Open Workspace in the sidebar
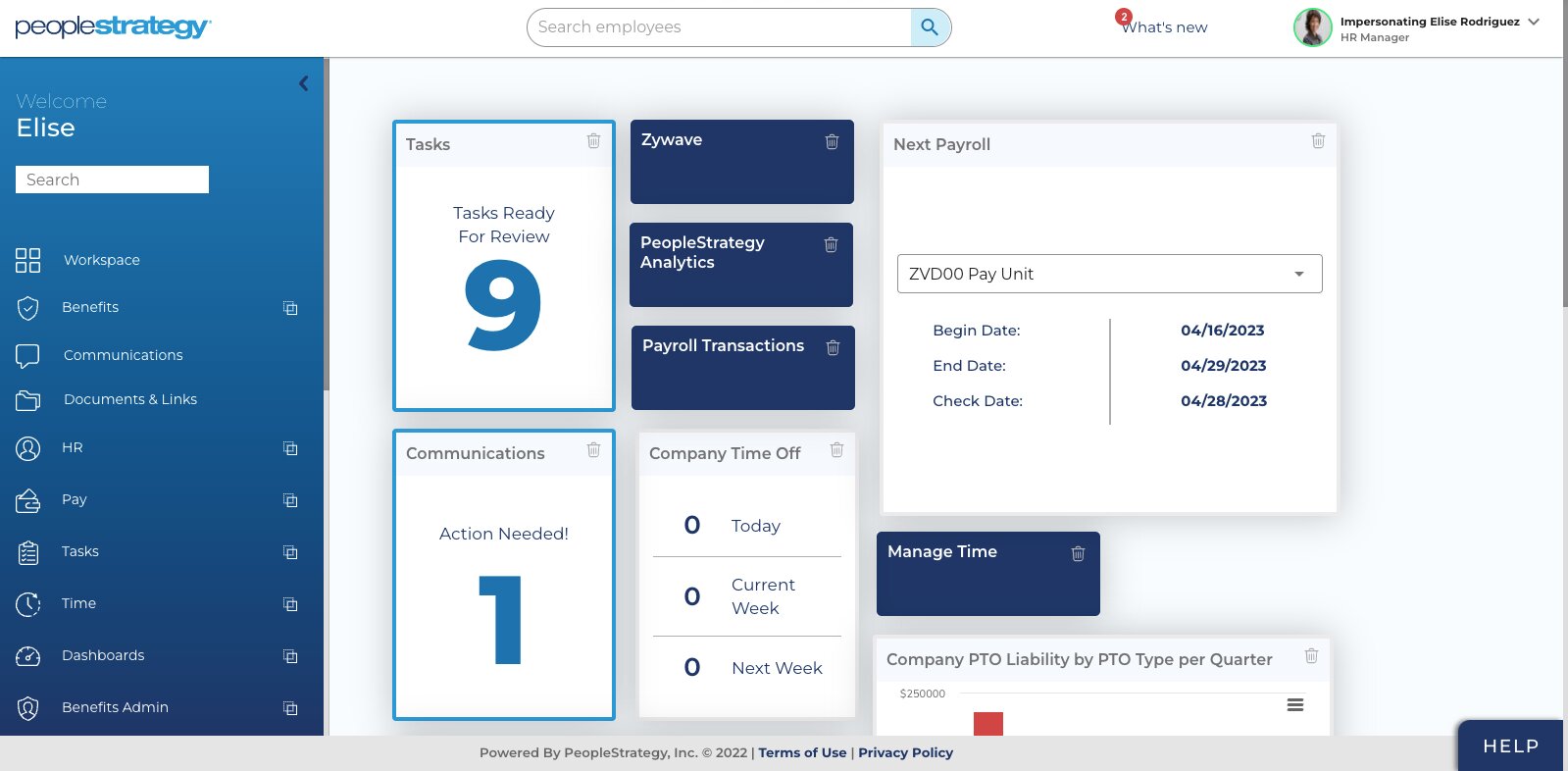 tap(101, 260)
